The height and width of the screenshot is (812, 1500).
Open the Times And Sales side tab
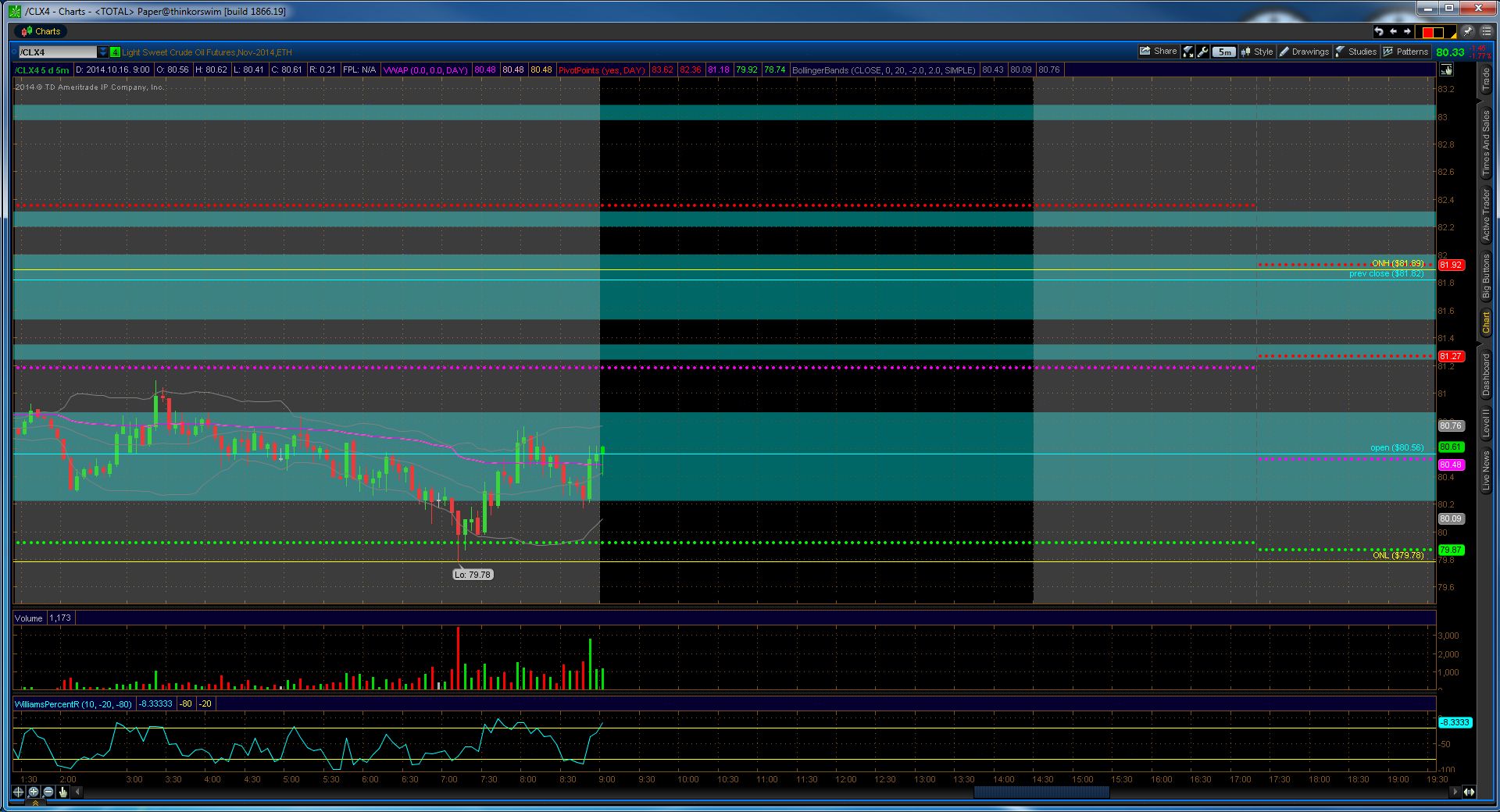pos(1485,143)
